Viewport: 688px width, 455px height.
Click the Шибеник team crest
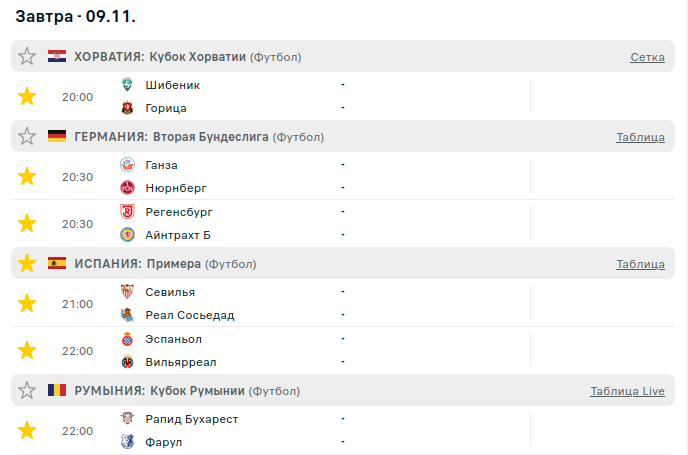pyautogui.click(x=127, y=85)
